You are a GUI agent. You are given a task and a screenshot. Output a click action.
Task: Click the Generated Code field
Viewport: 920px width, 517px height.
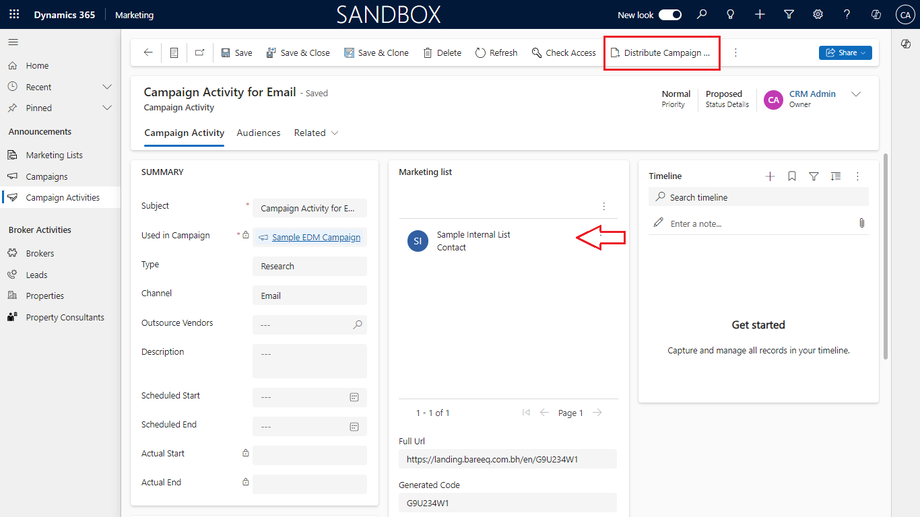tap(508, 503)
